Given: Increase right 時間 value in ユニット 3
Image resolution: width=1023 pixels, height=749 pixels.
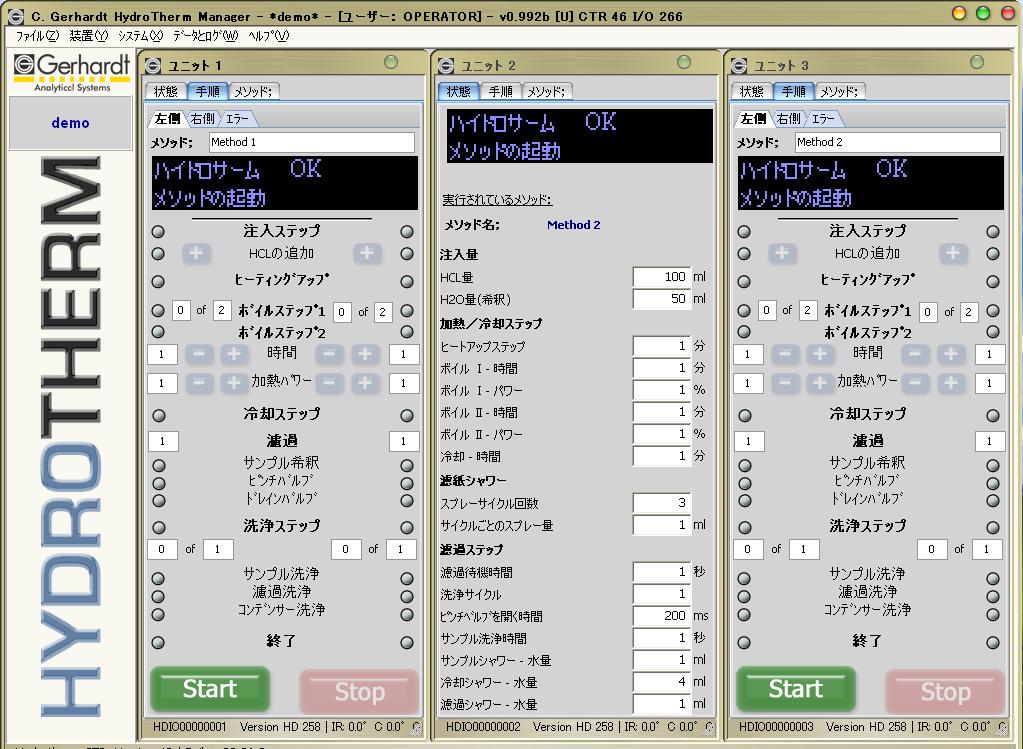Looking at the screenshot, I should pos(951,354).
